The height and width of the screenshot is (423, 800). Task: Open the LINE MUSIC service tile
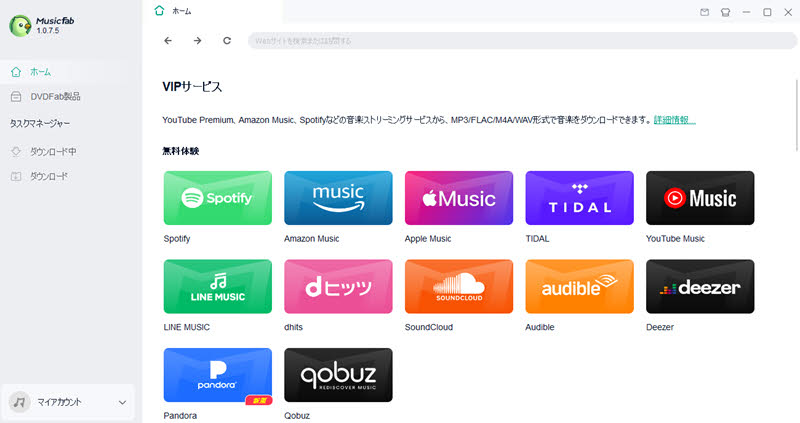coord(218,286)
